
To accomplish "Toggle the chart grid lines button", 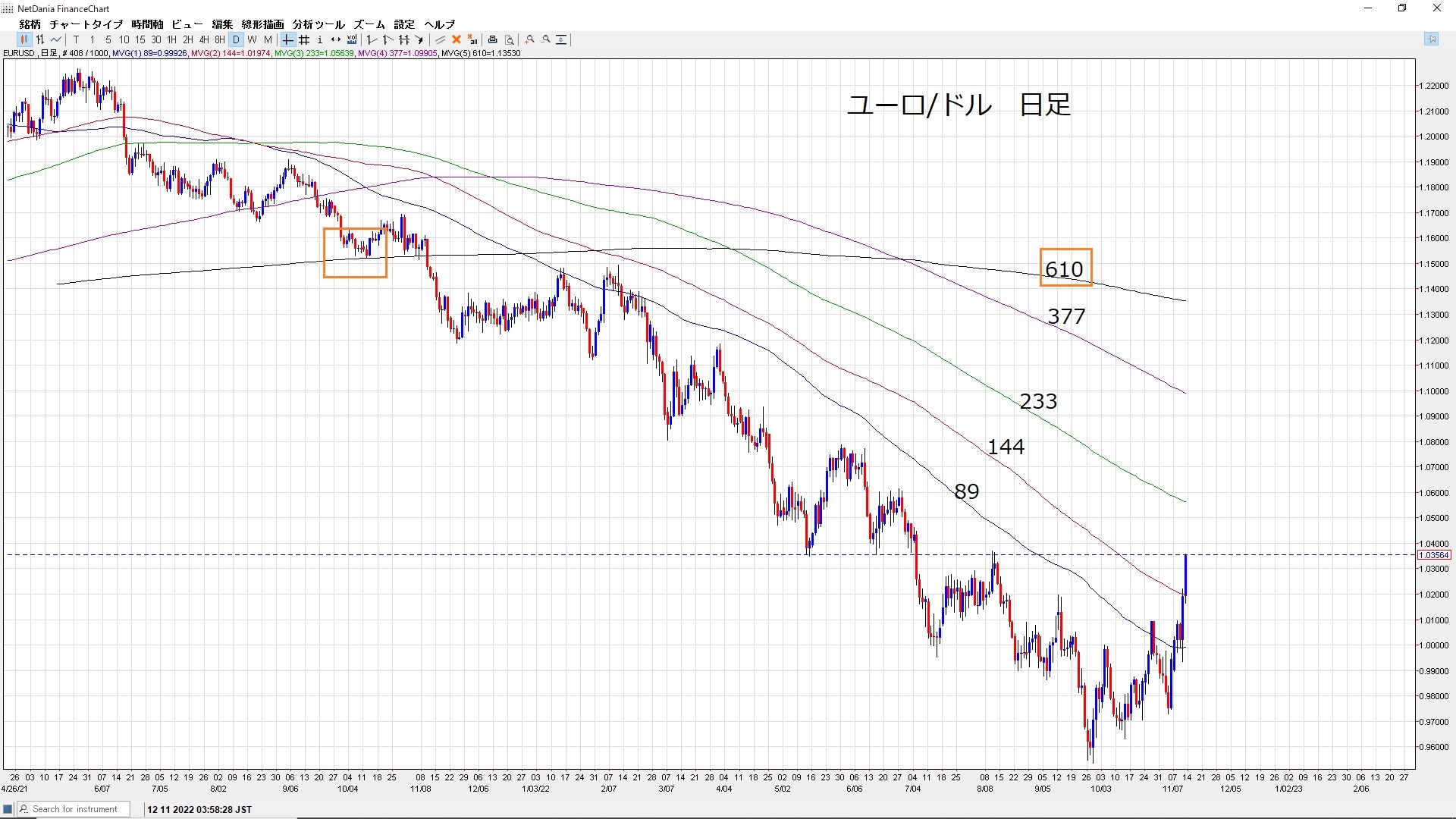I will [304, 39].
